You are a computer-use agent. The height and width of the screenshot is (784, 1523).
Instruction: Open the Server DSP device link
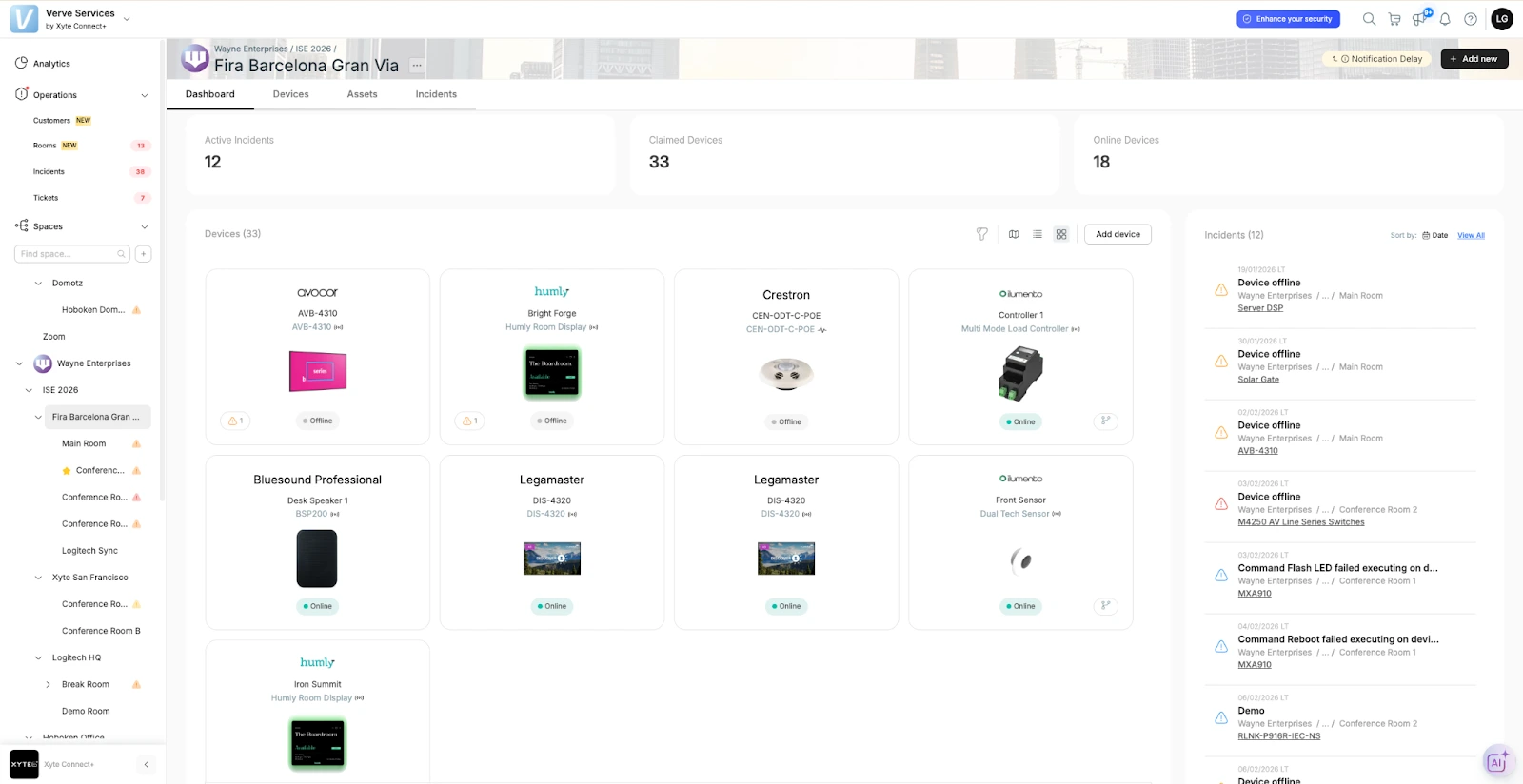click(1260, 308)
